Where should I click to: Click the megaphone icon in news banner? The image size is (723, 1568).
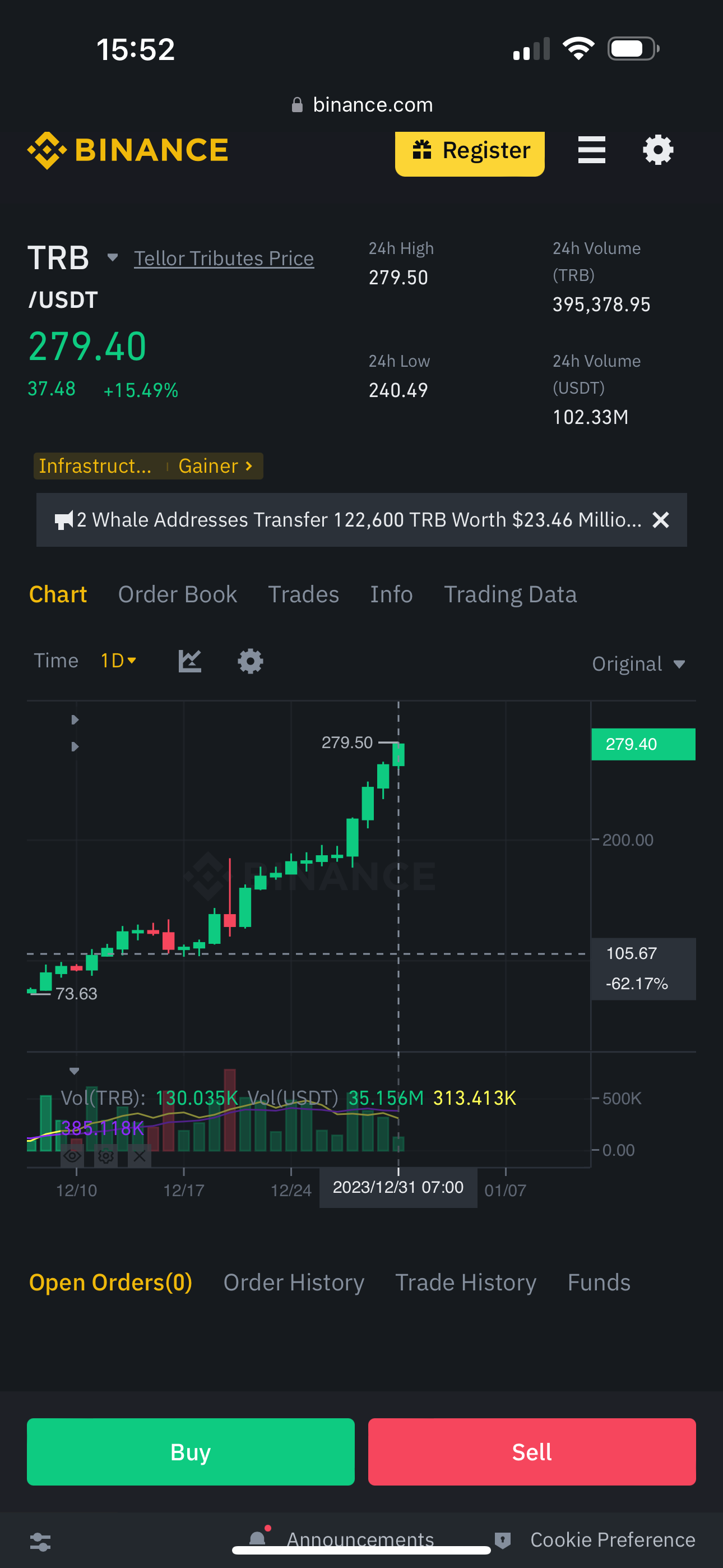click(x=64, y=520)
